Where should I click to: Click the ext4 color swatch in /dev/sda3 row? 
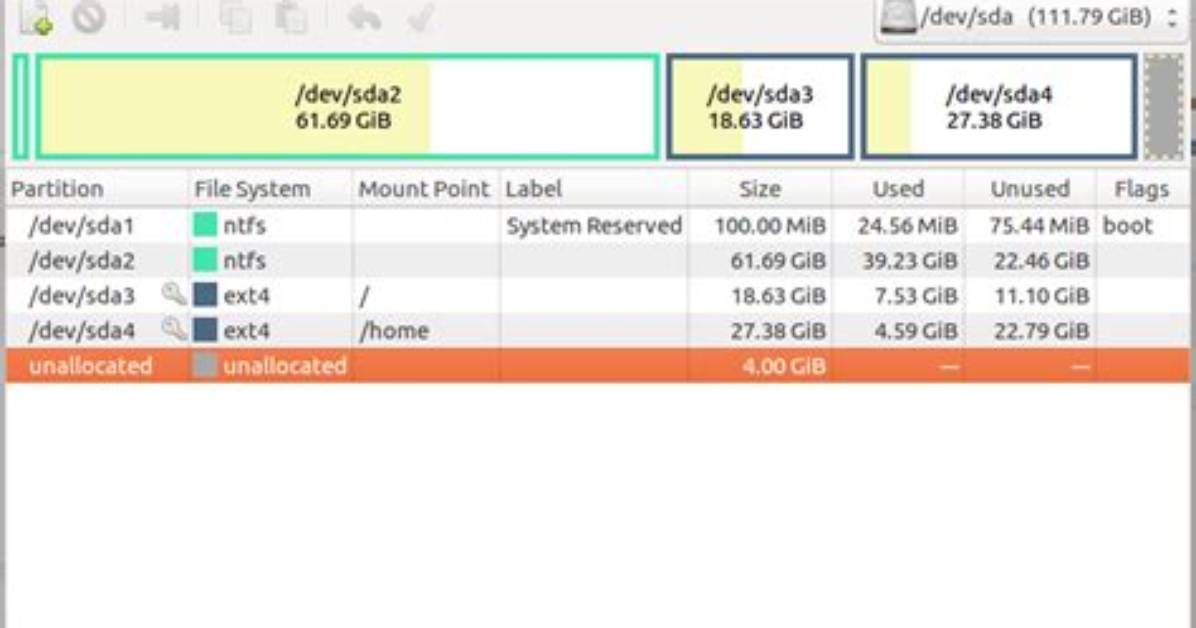point(204,295)
